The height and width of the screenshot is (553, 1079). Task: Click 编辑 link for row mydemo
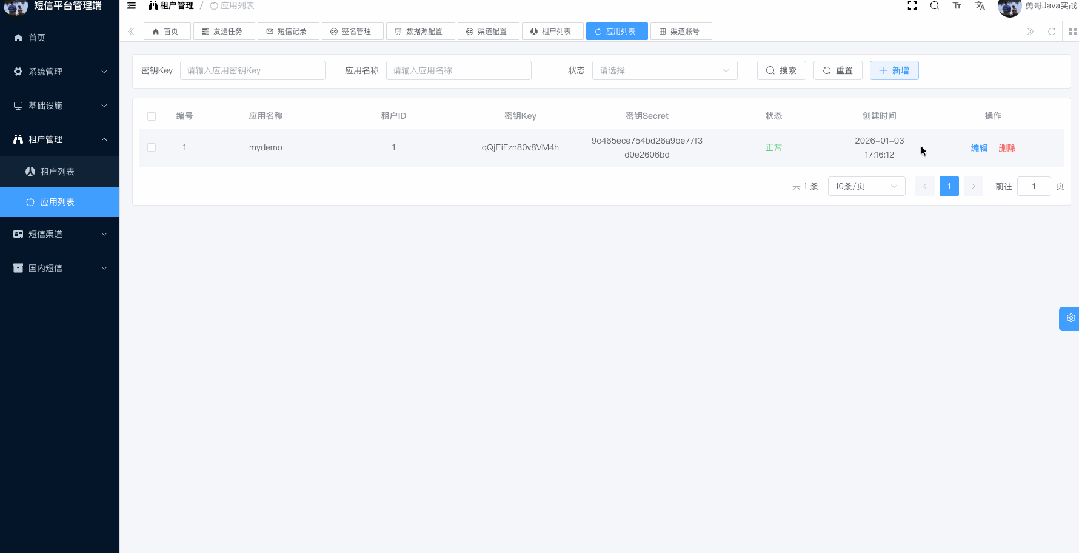tap(979, 148)
